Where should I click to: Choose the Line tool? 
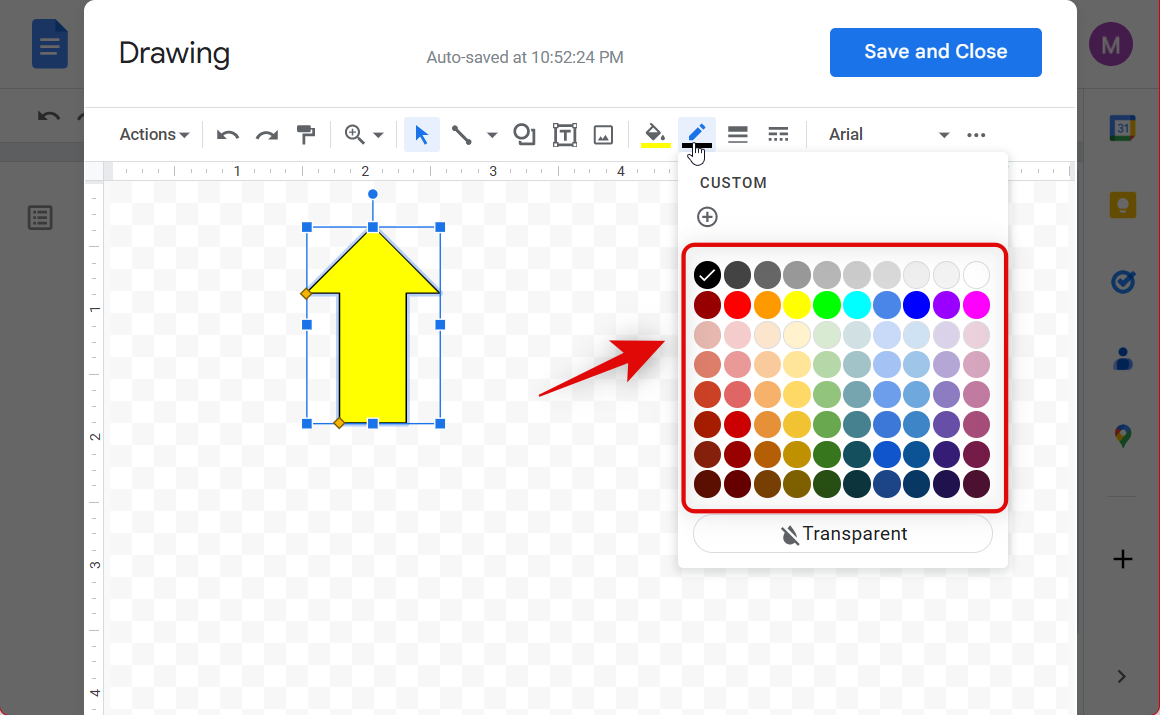click(462, 135)
